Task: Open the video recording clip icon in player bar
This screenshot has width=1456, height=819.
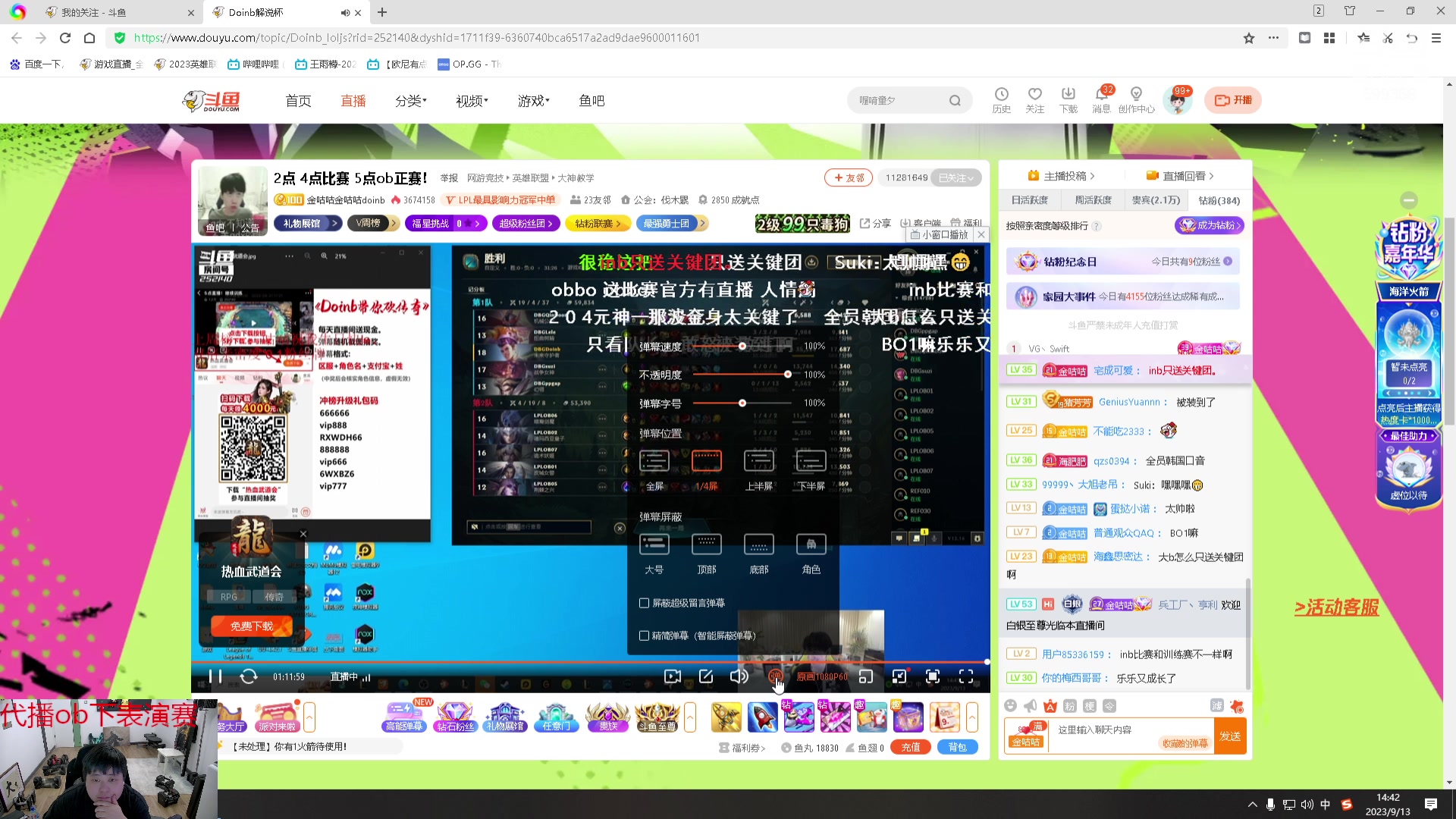Action: pos(672,676)
